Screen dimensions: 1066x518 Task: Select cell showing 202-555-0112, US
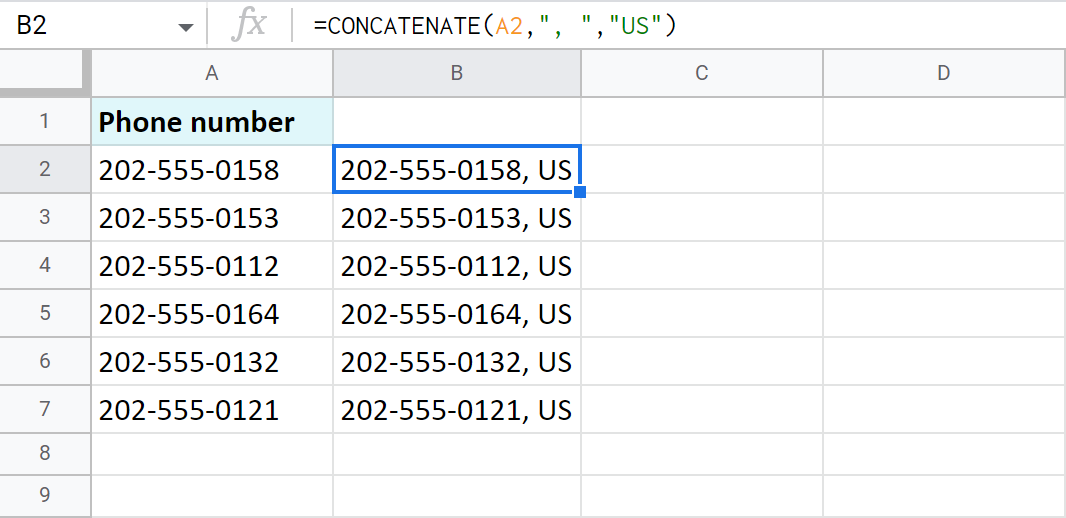[x=457, y=265]
